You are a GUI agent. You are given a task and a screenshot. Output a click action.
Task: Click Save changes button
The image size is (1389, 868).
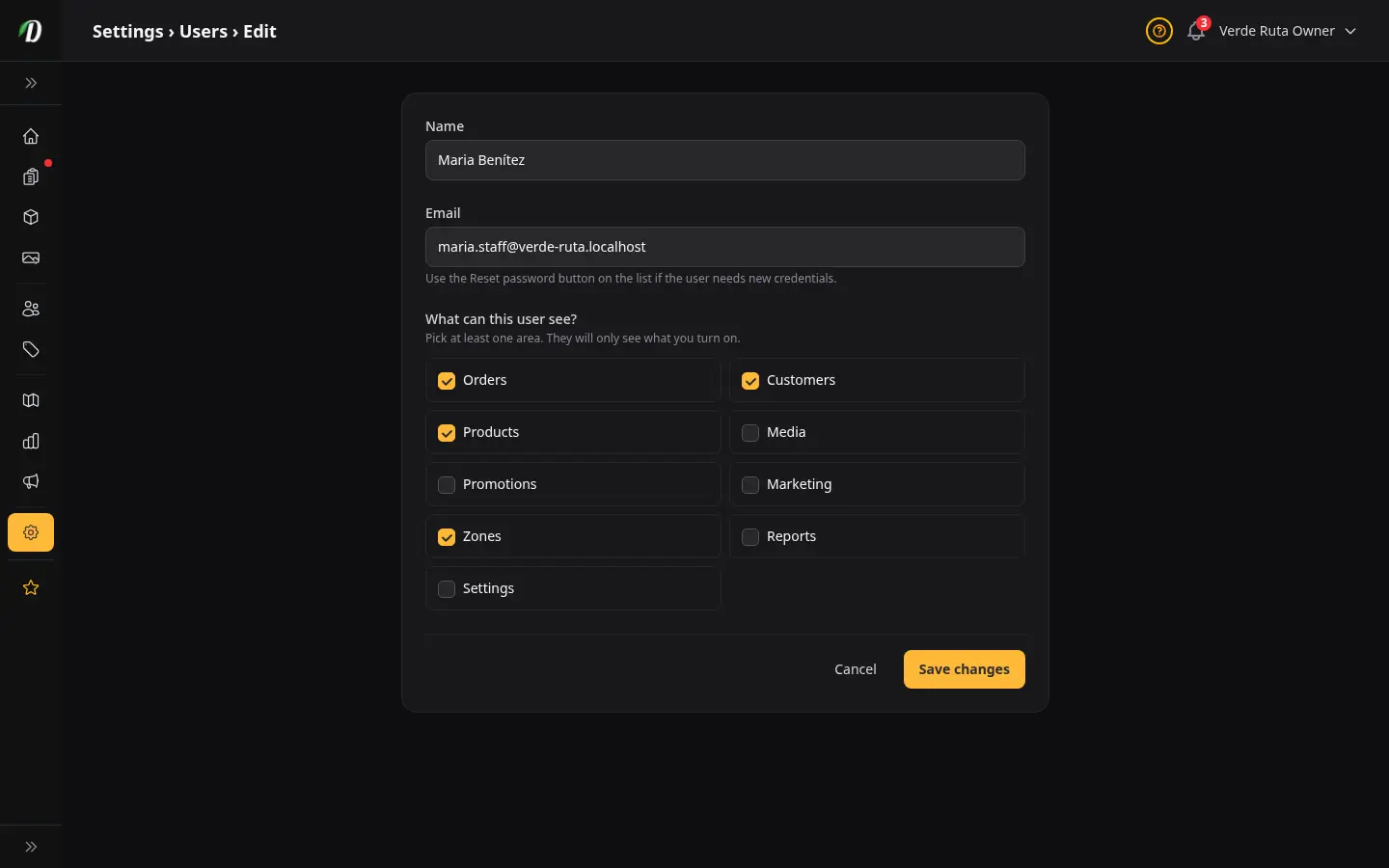[x=965, y=669]
